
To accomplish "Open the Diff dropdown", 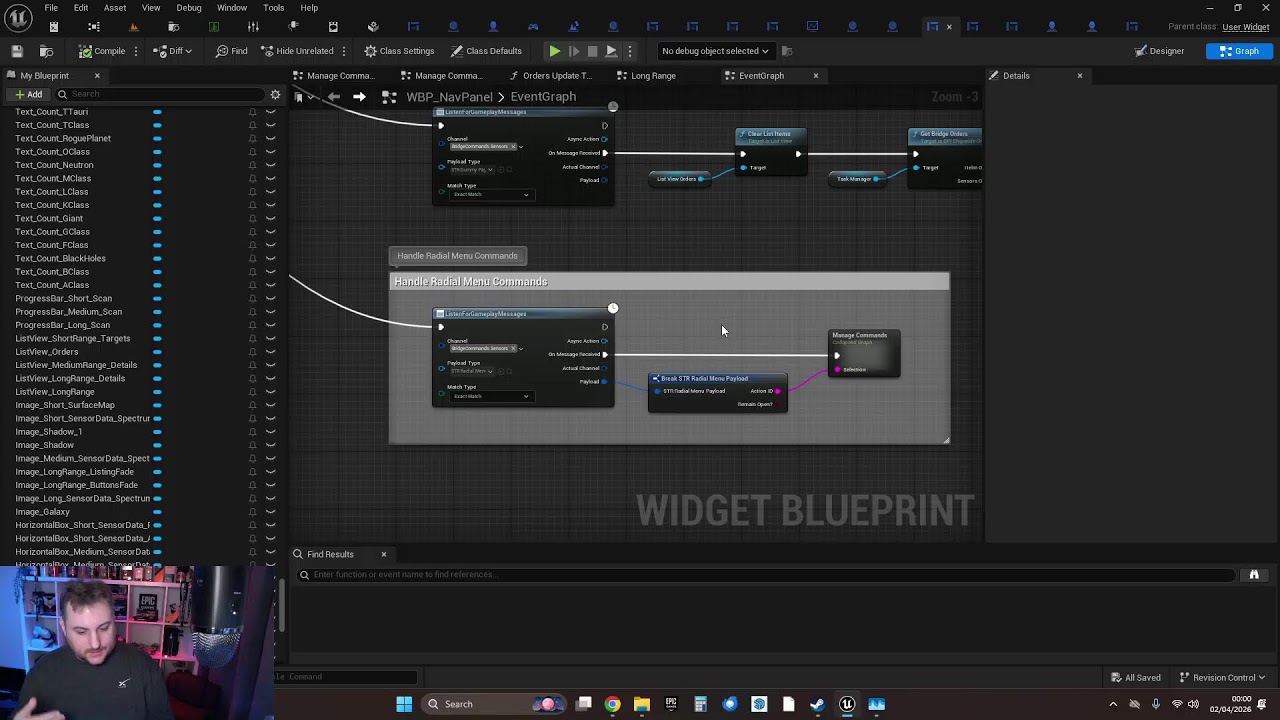I will (x=174, y=51).
